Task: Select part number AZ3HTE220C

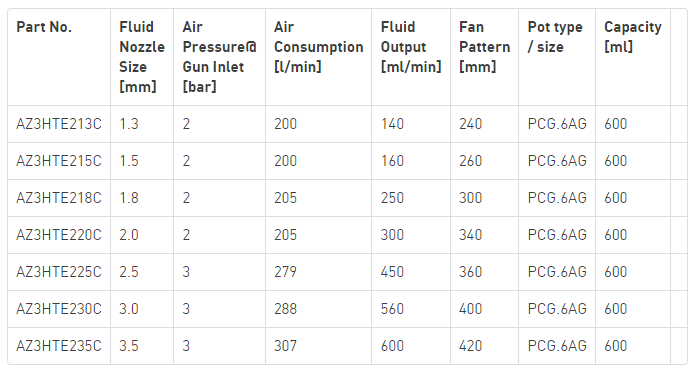Action: coord(59,235)
